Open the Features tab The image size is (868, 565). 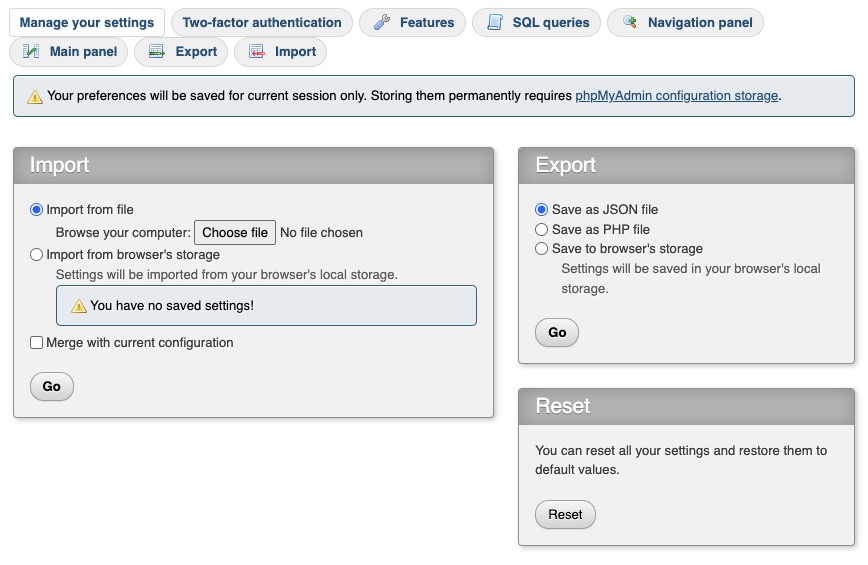(x=413, y=23)
